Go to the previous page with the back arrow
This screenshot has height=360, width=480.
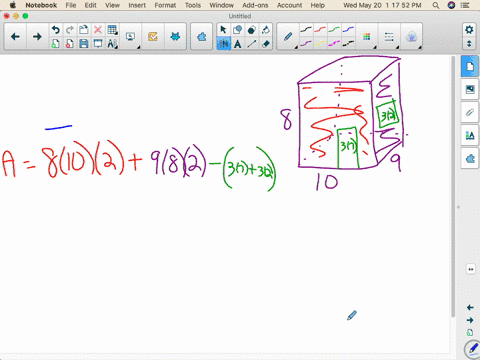[15, 37]
